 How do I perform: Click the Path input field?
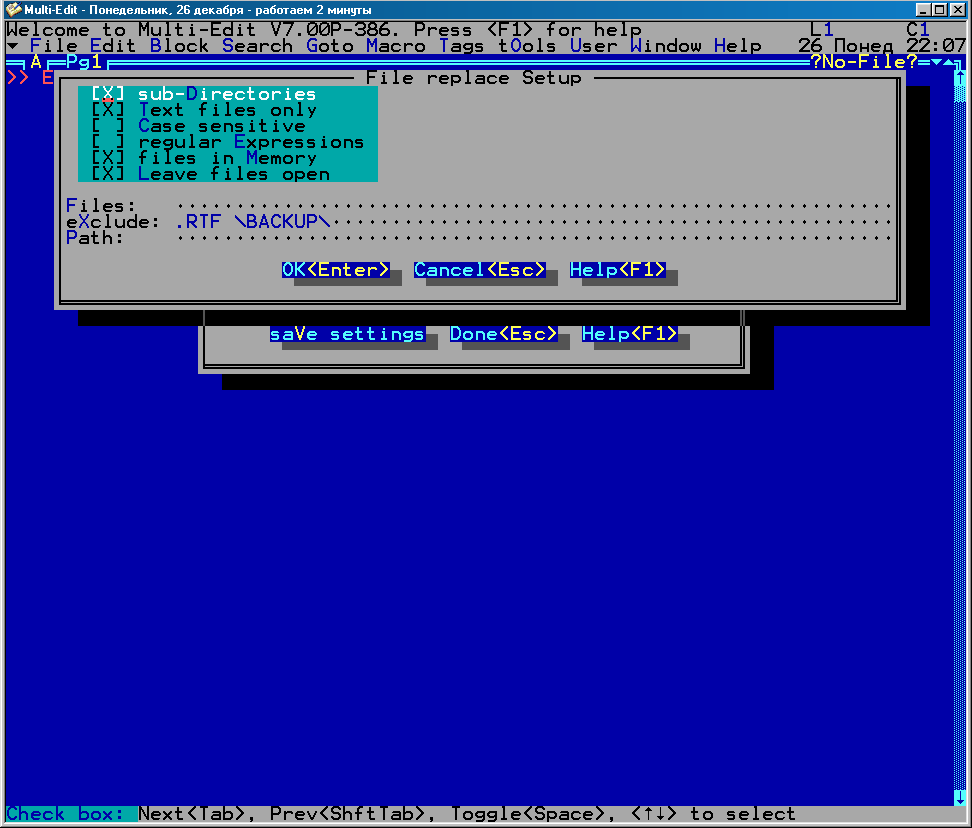pos(534,238)
